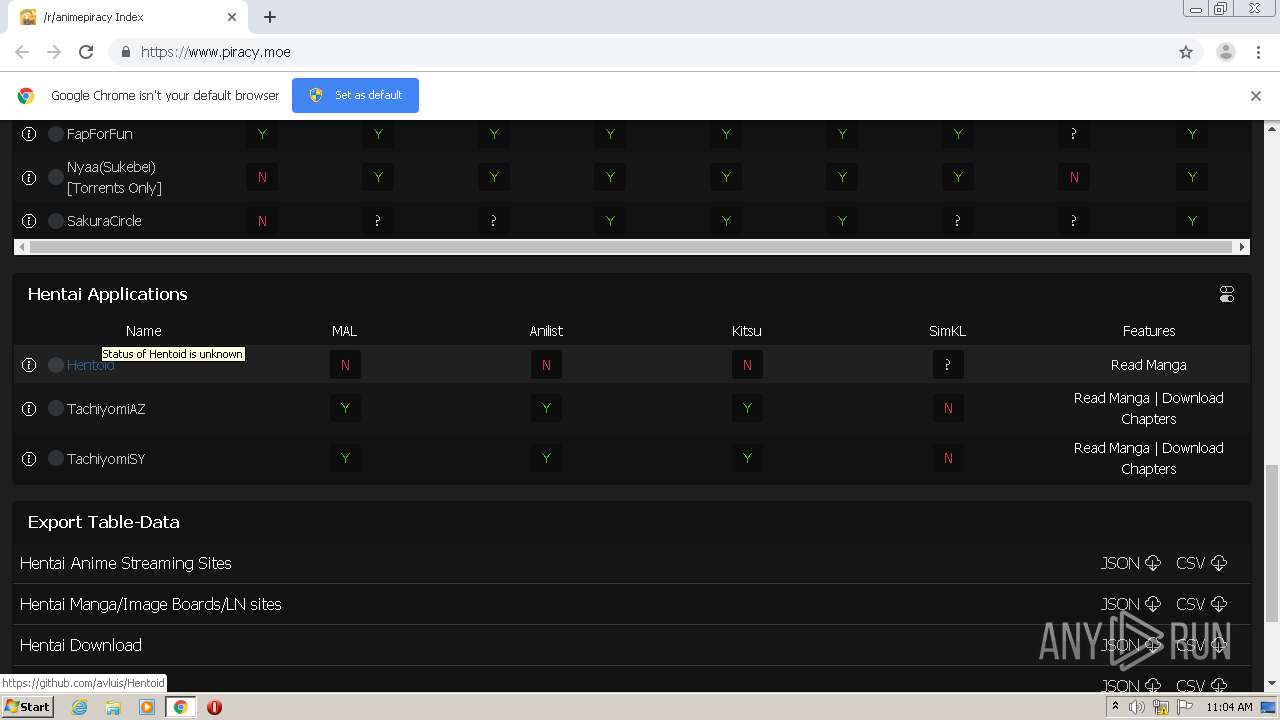Download CSV for Hentai Anime Streaming Sites
The width and height of the screenshot is (1280, 720).
[x=1201, y=563]
